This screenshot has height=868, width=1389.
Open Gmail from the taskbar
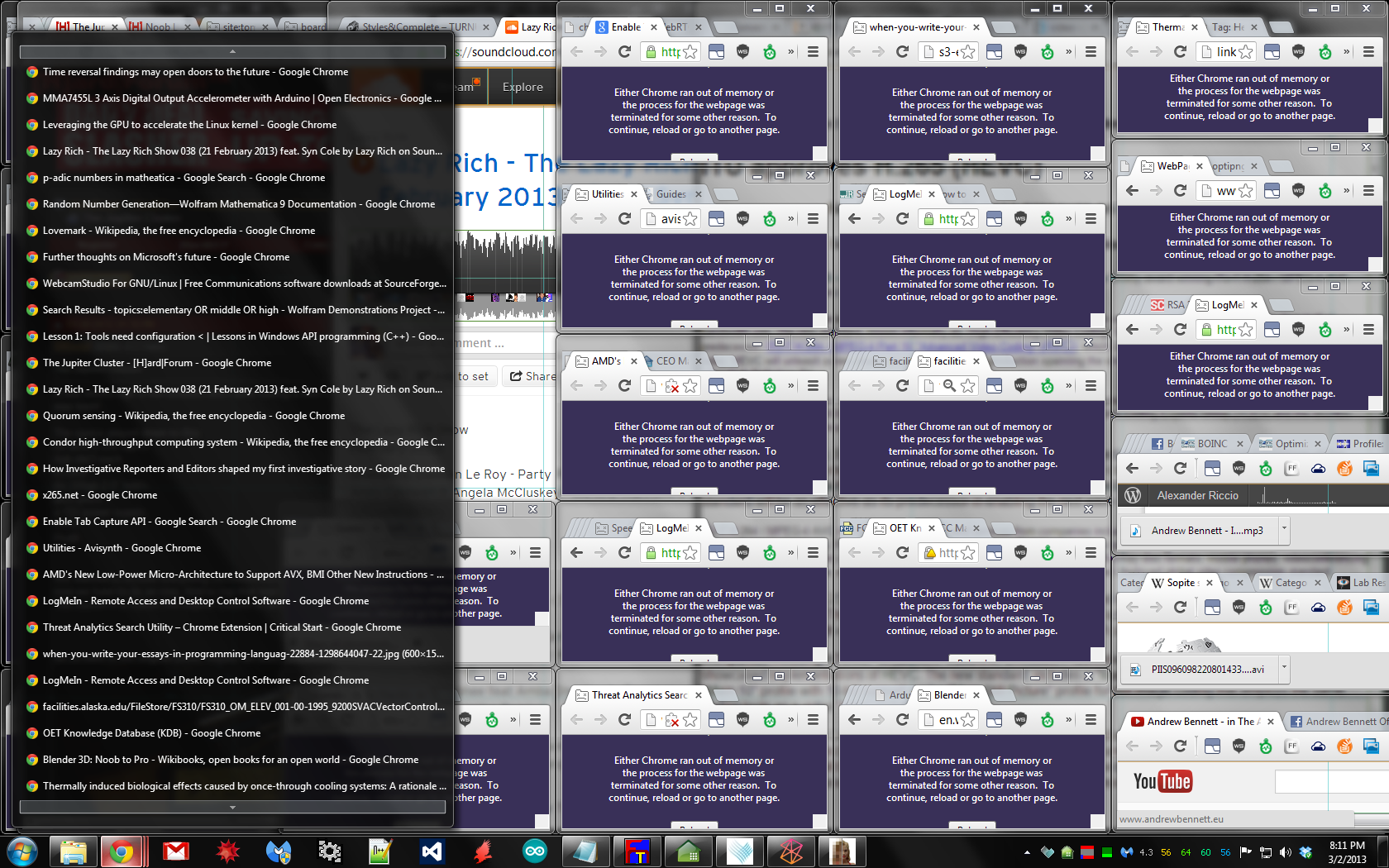click(175, 851)
